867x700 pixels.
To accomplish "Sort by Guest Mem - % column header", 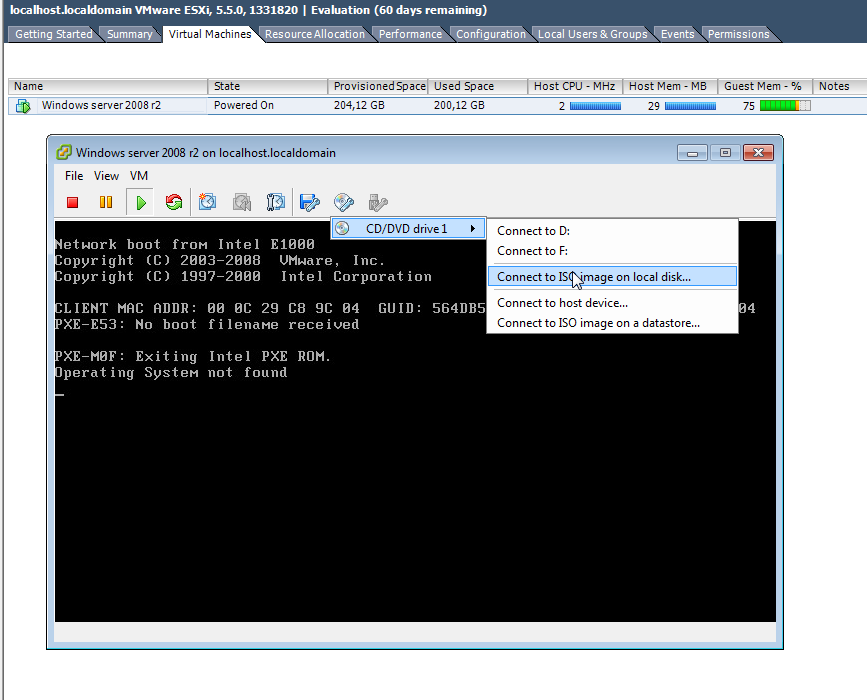I will coord(765,86).
